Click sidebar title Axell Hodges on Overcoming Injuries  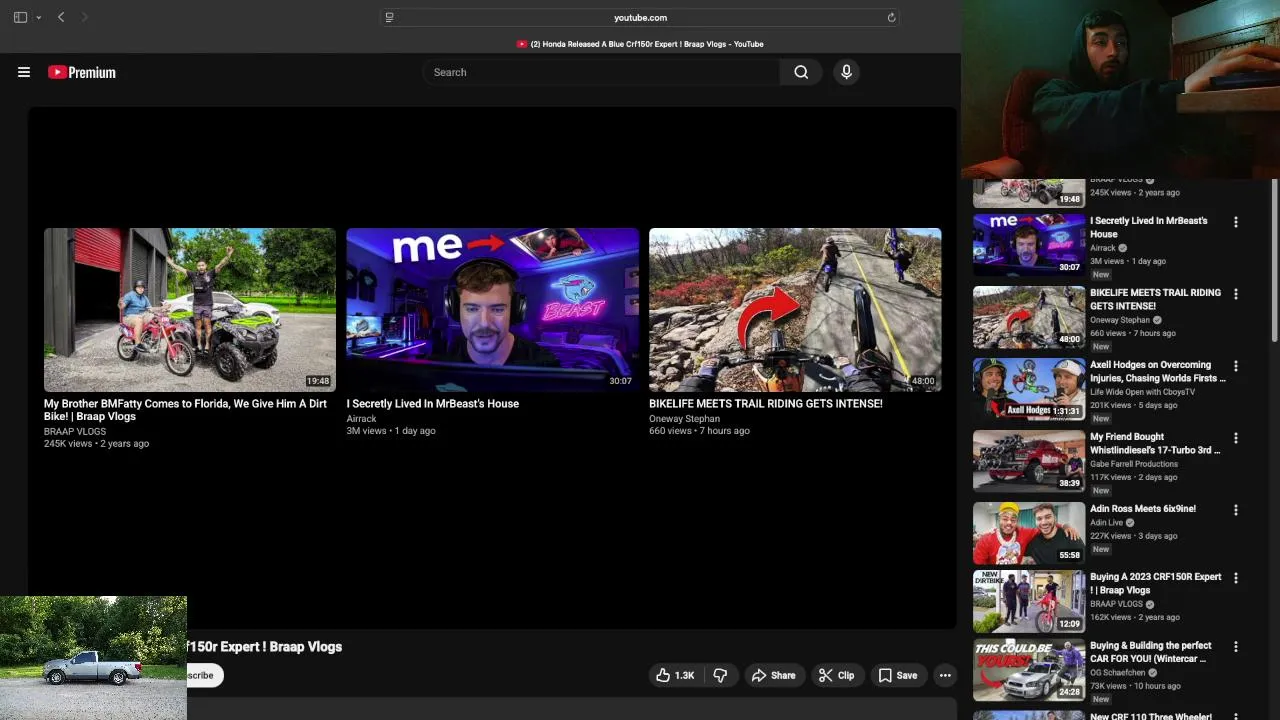click(1157, 371)
